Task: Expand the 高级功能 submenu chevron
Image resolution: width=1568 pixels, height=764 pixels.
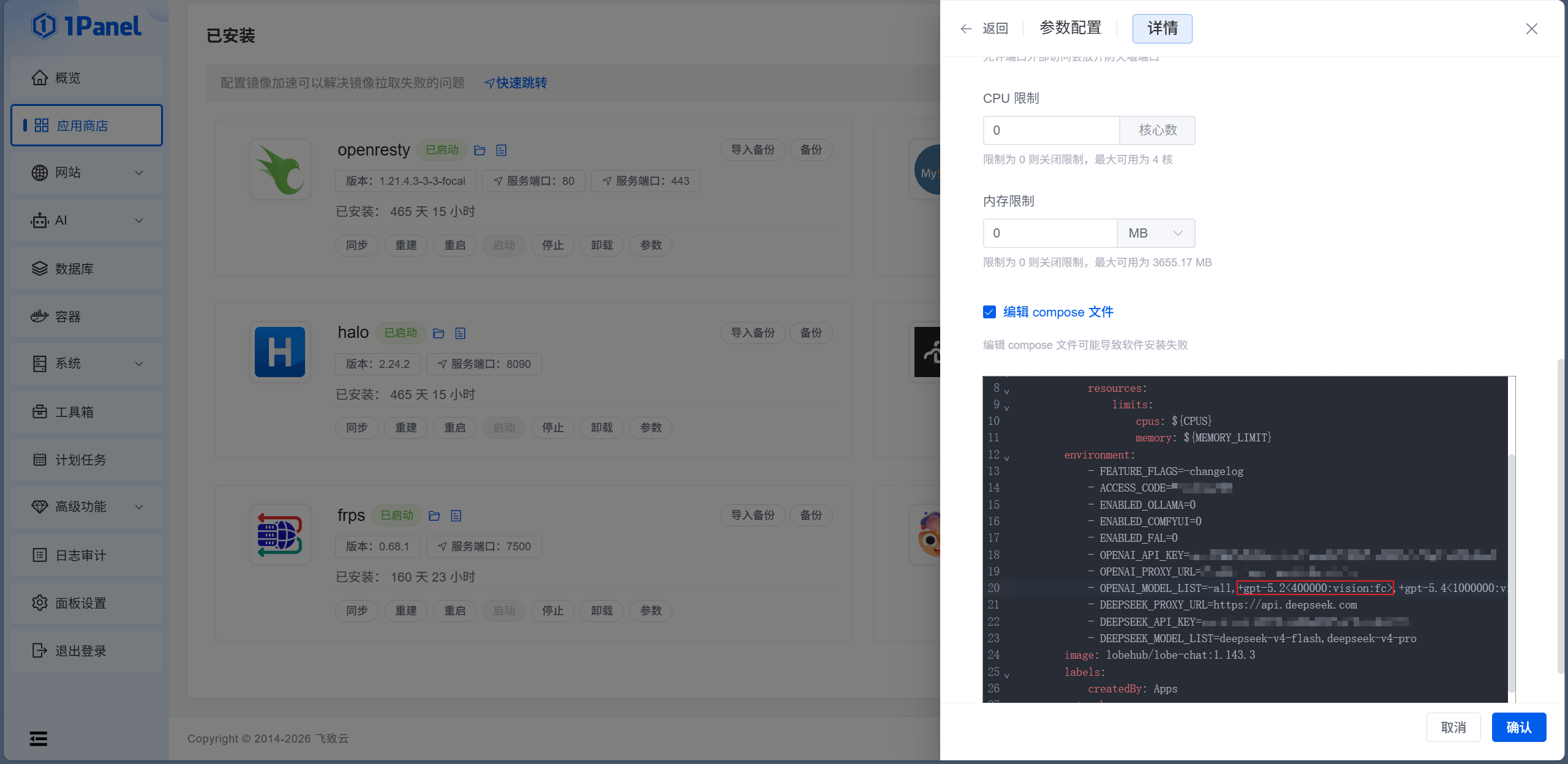Action: [x=139, y=507]
